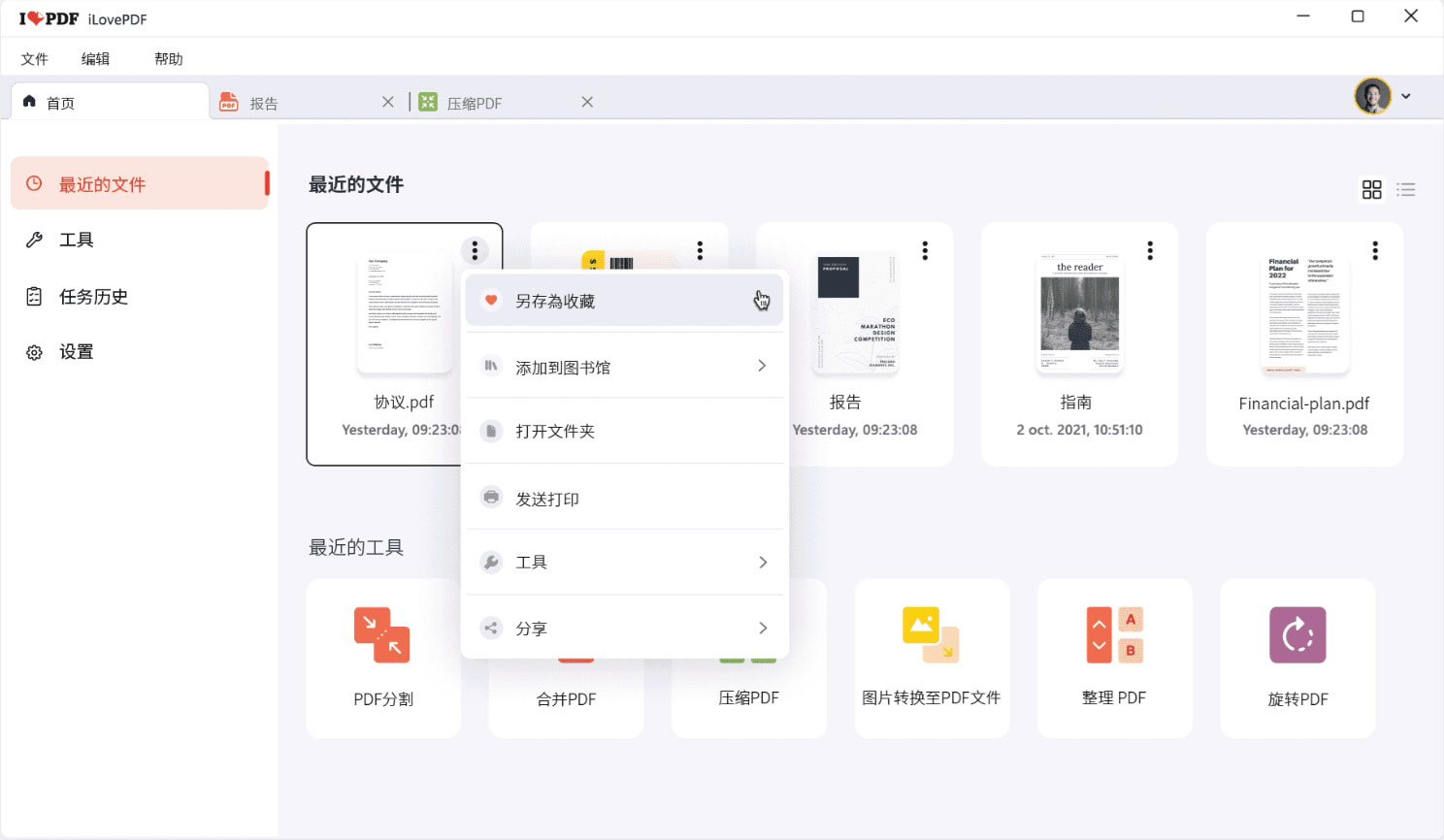Viewport: 1444px width, 840px height.
Task: Open the 旋转PDF rotate tool
Action: pyautogui.click(x=1297, y=635)
